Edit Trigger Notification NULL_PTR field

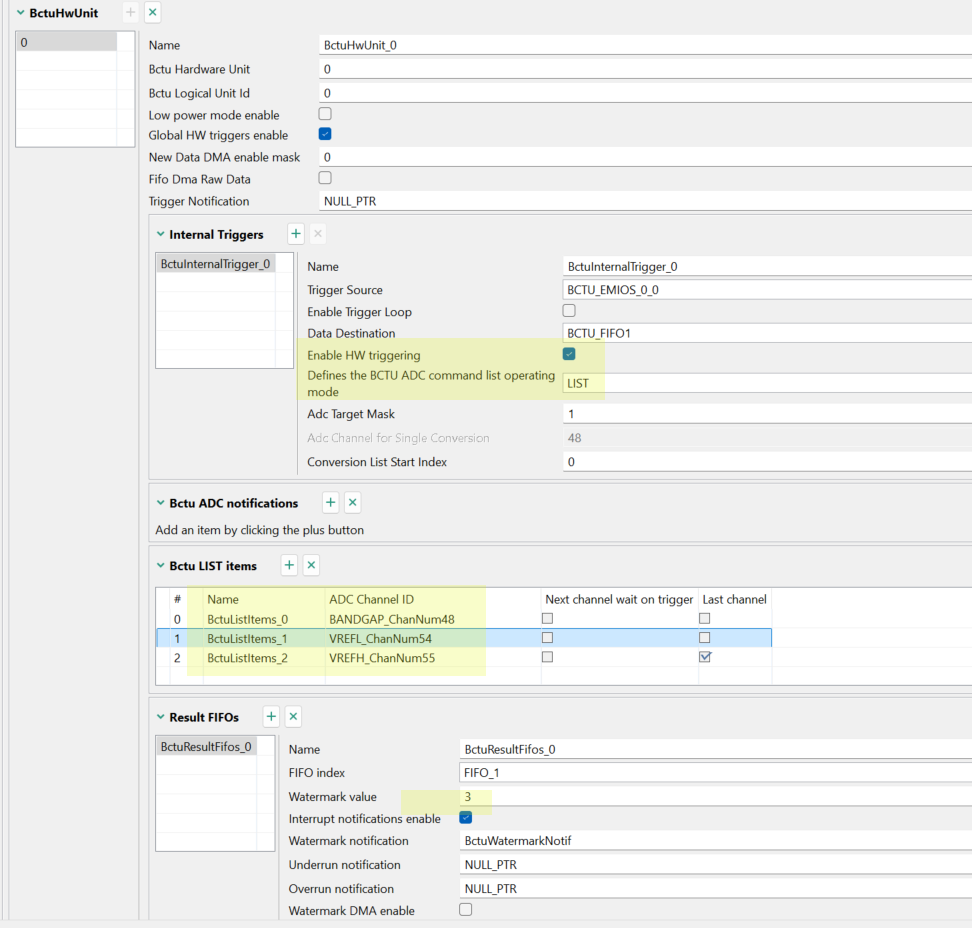coord(645,201)
